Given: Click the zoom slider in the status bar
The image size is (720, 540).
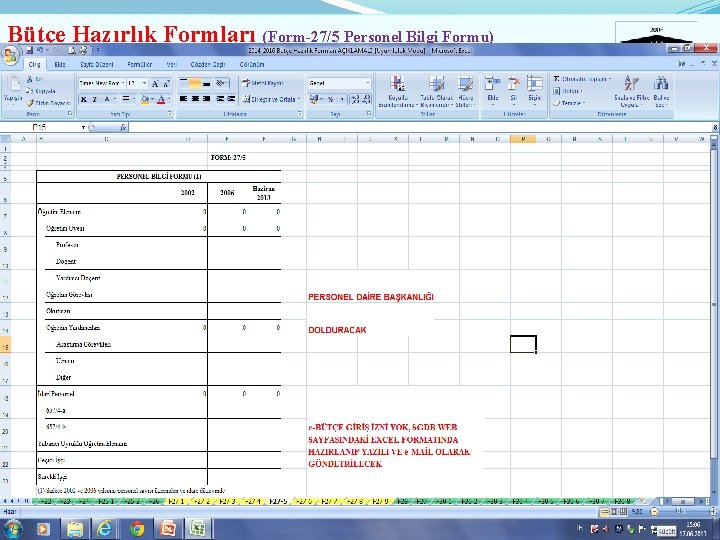Looking at the screenshot, I should point(681,511).
